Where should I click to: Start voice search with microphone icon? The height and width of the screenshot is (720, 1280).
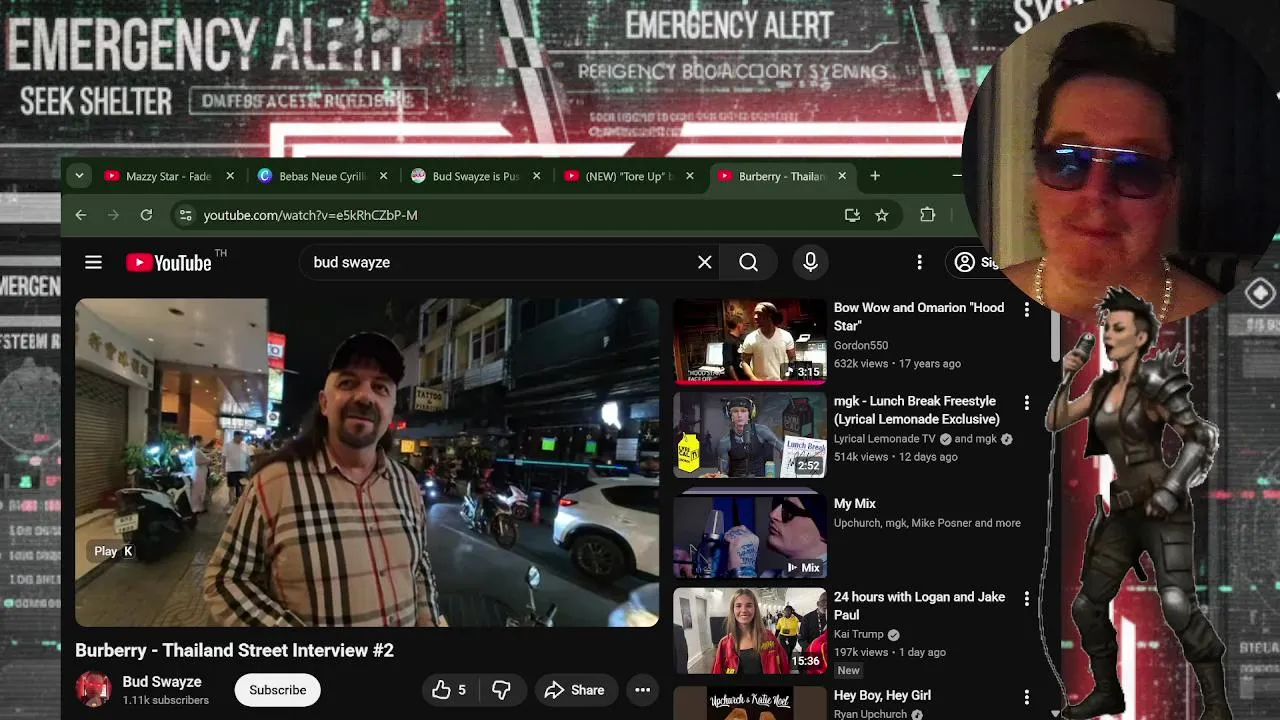coord(811,262)
